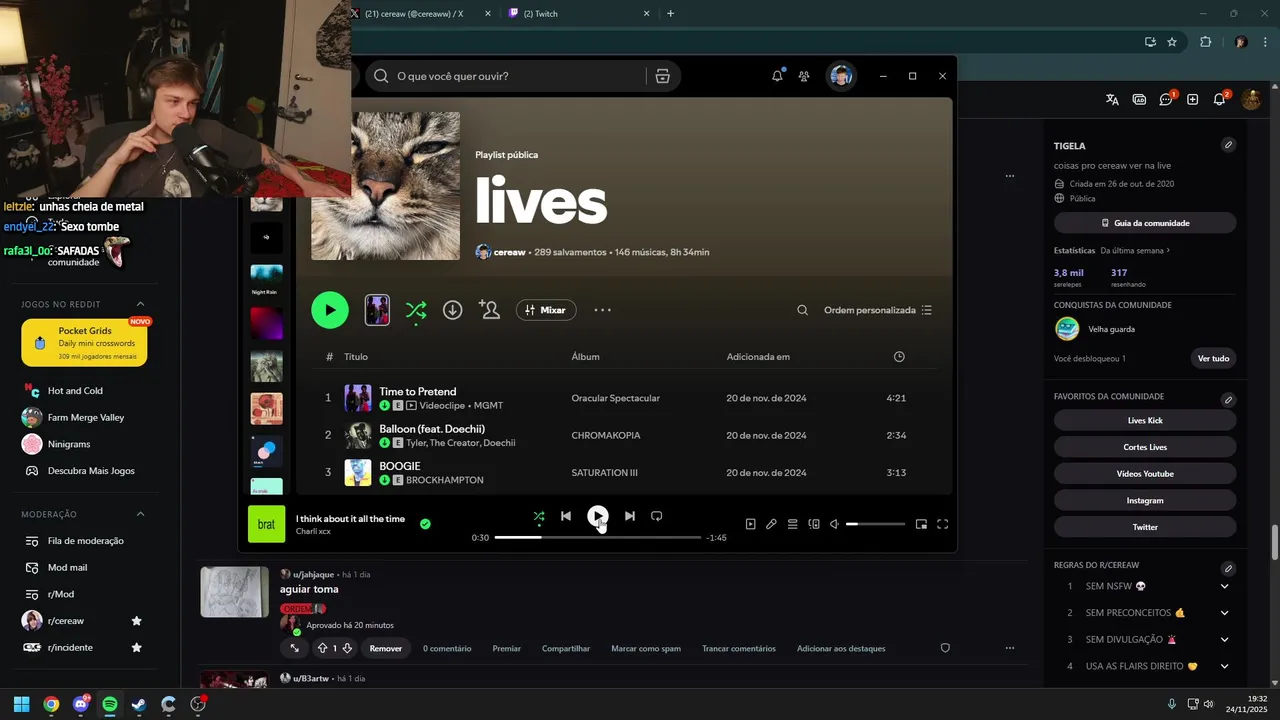The image size is (1280, 720).
Task: Download the lives playlist
Action: [x=452, y=310]
